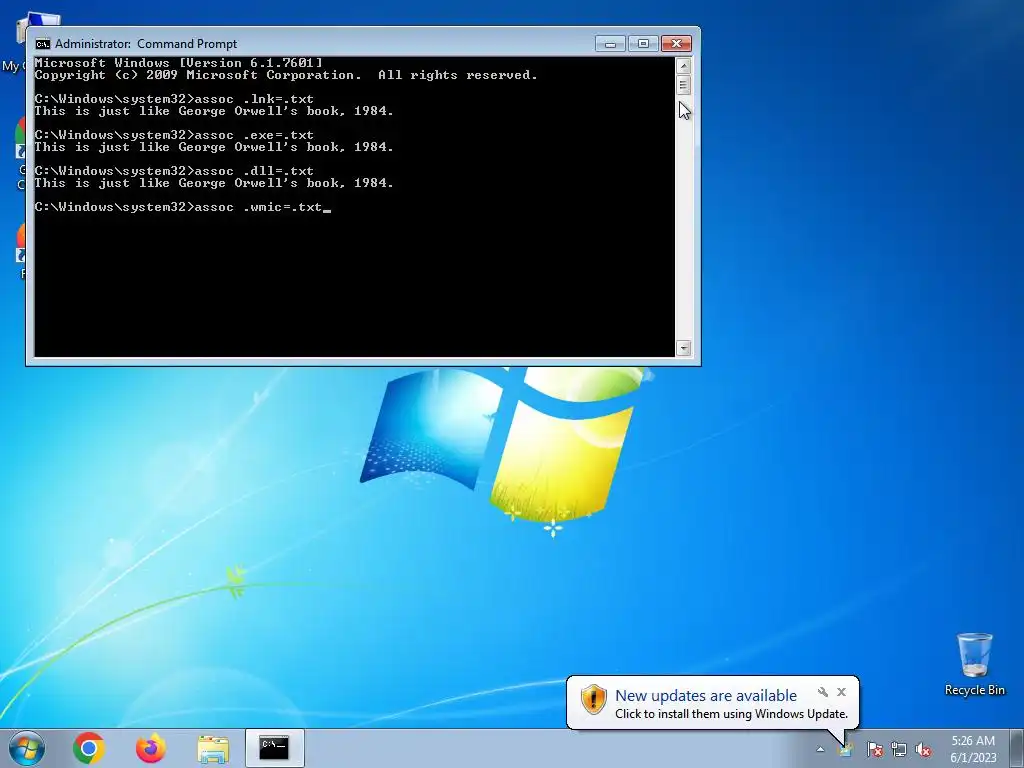Screen dimensions: 1024x768
Task: Click the line 'assoc .dll=.txt'
Action: [x=254, y=171]
